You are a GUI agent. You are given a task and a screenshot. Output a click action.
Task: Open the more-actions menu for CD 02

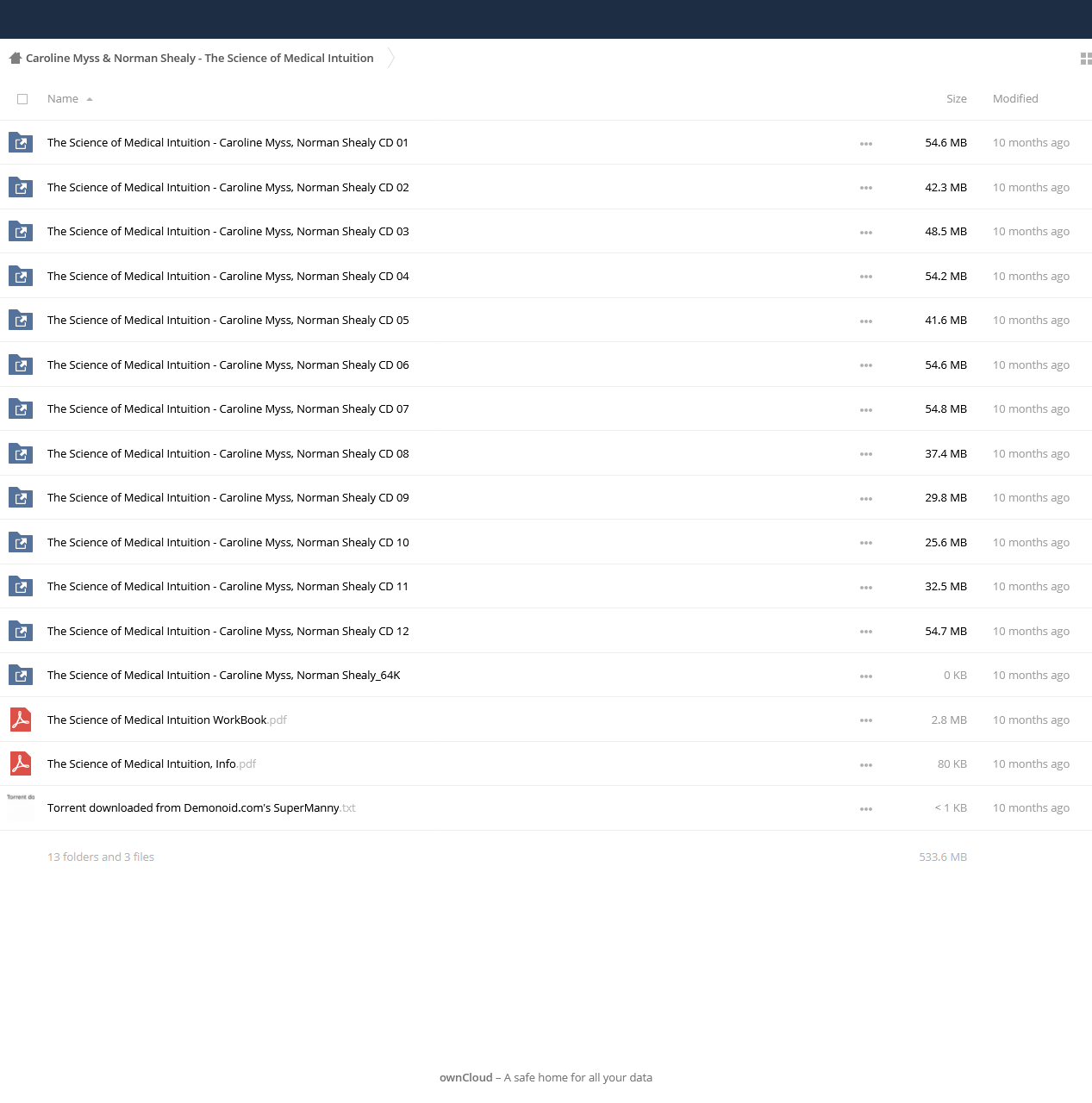click(866, 188)
